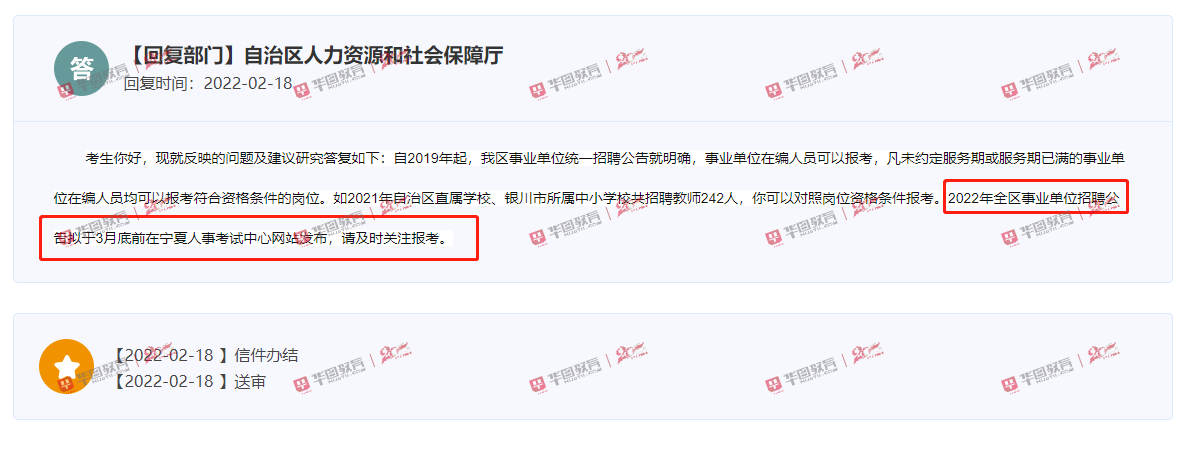Click the 回复时间:2022-02-18 line
The height and width of the screenshot is (456, 1199).
208,83
